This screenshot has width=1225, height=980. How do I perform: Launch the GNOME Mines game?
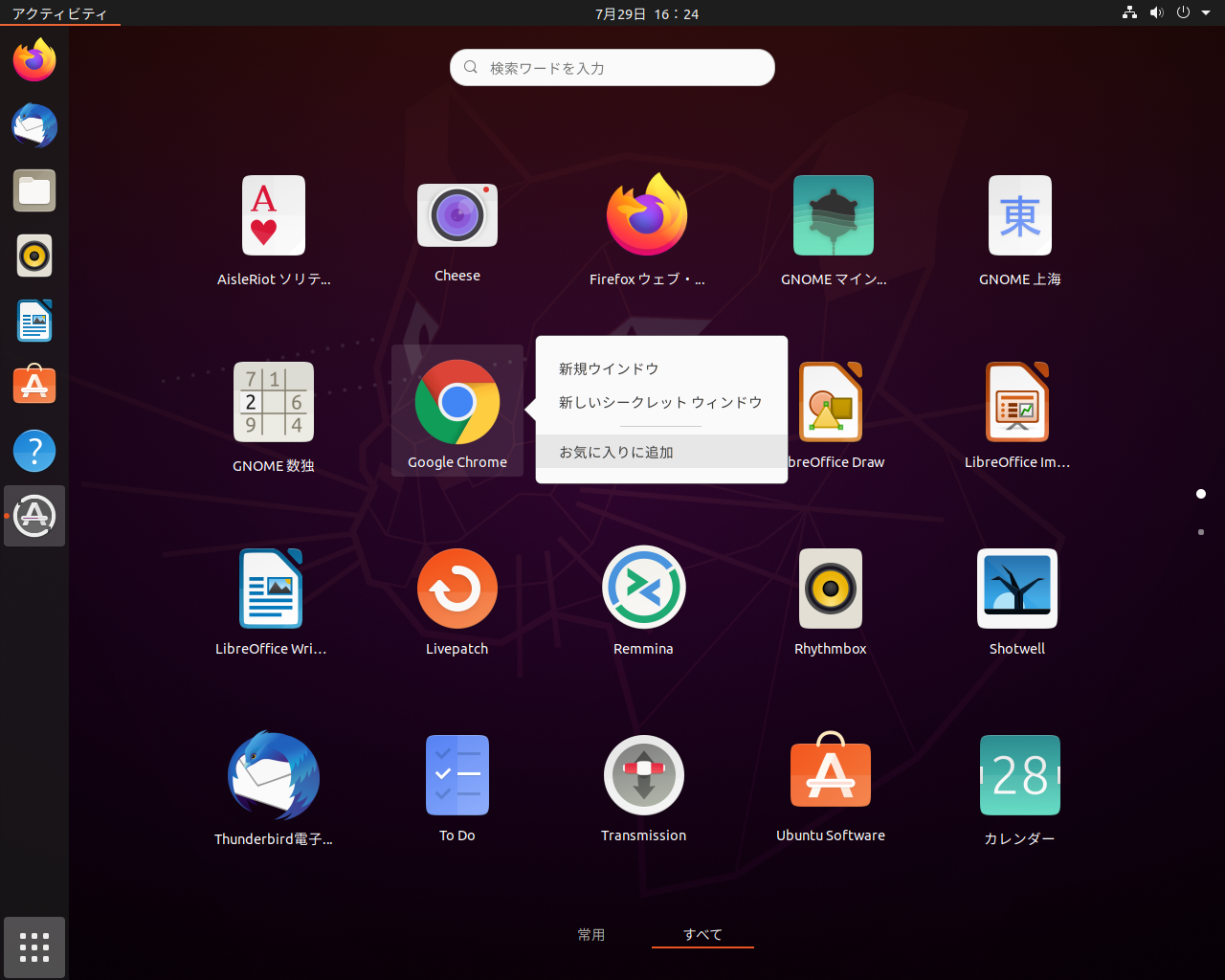tap(834, 215)
